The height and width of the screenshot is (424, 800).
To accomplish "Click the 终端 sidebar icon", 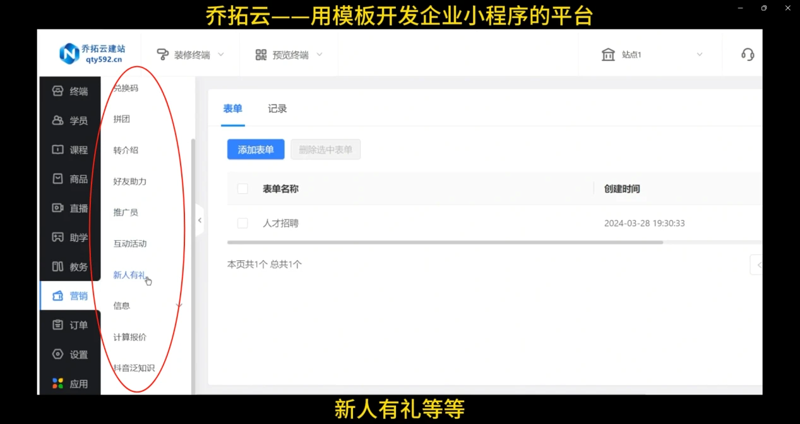I will tap(58, 91).
